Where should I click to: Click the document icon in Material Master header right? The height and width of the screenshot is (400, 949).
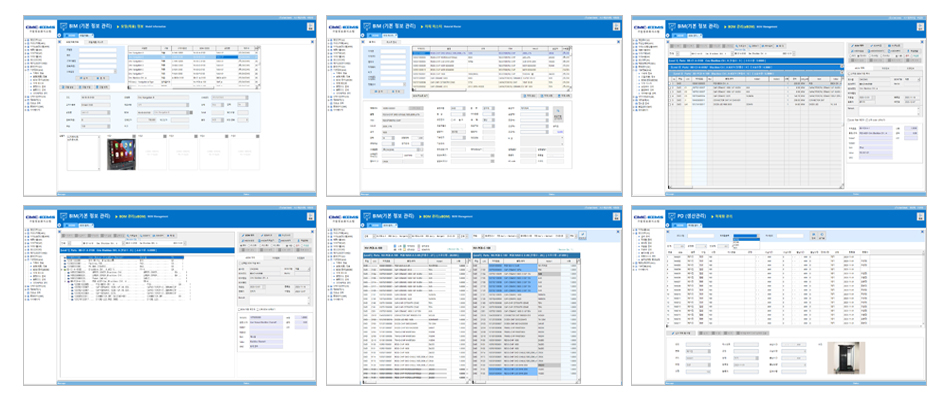point(617,26)
